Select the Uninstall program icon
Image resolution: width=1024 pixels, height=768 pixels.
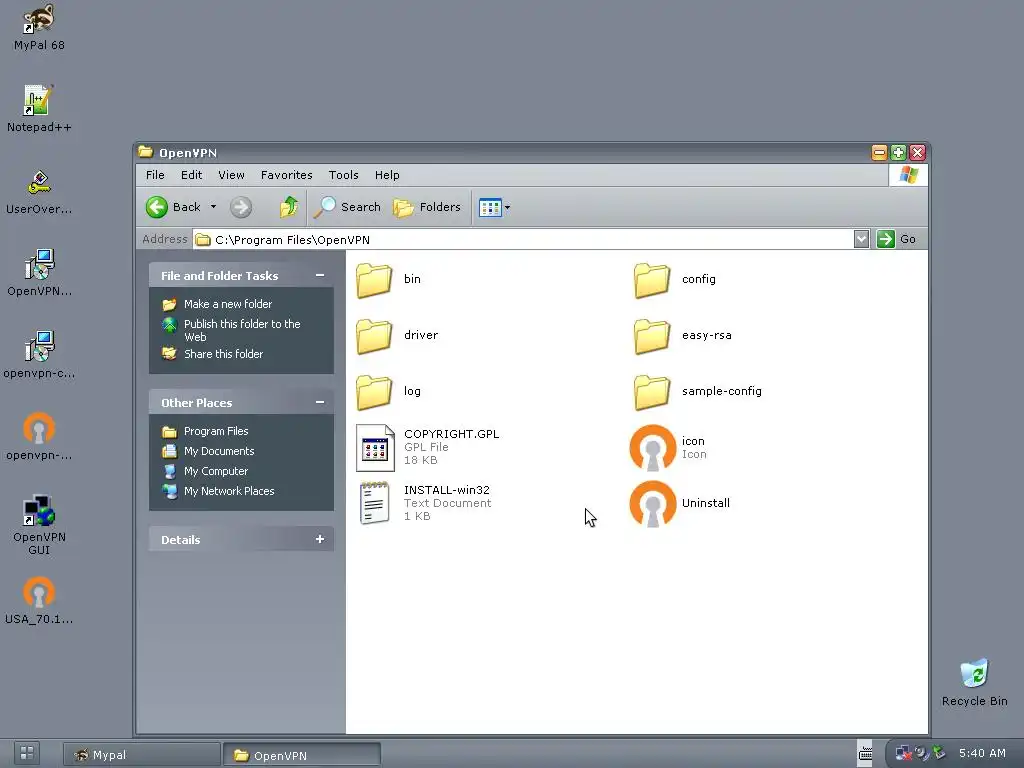pyautogui.click(x=679, y=503)
